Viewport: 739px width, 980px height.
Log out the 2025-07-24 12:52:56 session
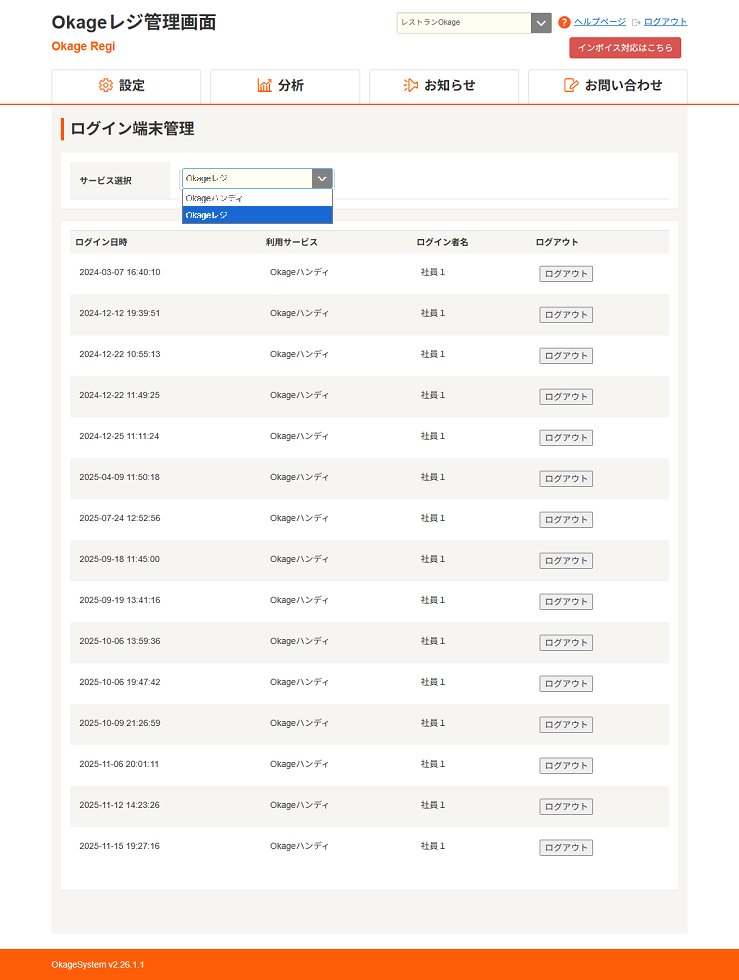tap(566, 520)
